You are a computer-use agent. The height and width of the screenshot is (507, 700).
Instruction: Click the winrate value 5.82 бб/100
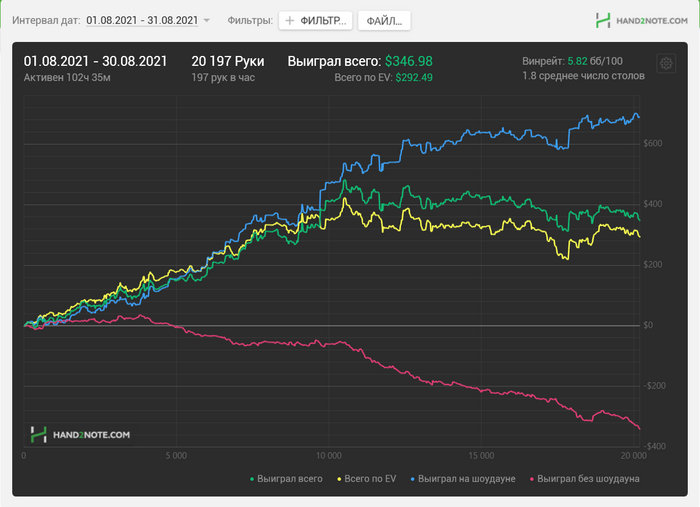595,61
